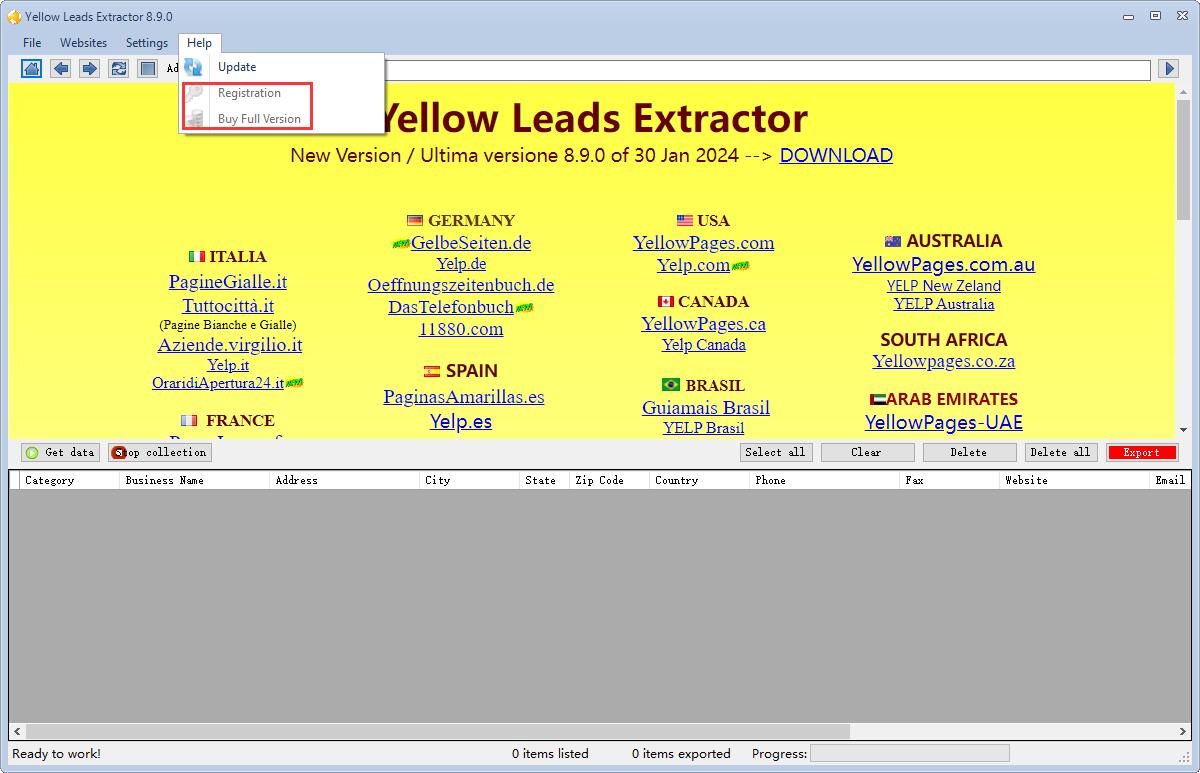
Task: Click the address input field
Action: click(768, 69)
